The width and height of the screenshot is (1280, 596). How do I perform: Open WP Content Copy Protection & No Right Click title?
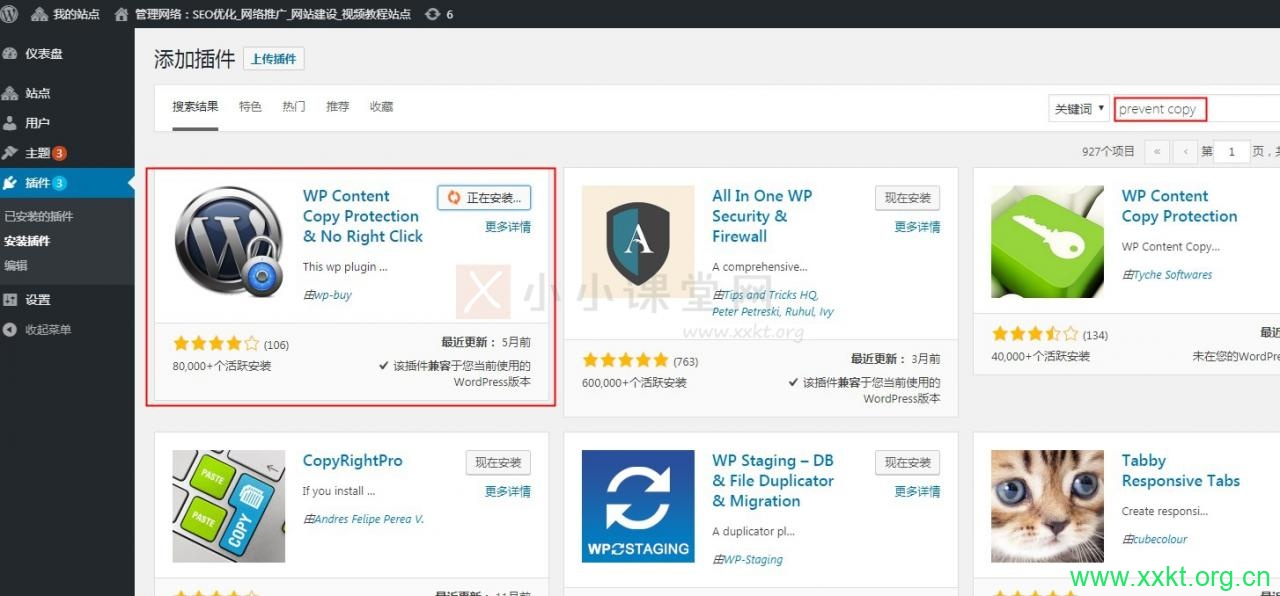pyautogui.click(x=363, y=216)
